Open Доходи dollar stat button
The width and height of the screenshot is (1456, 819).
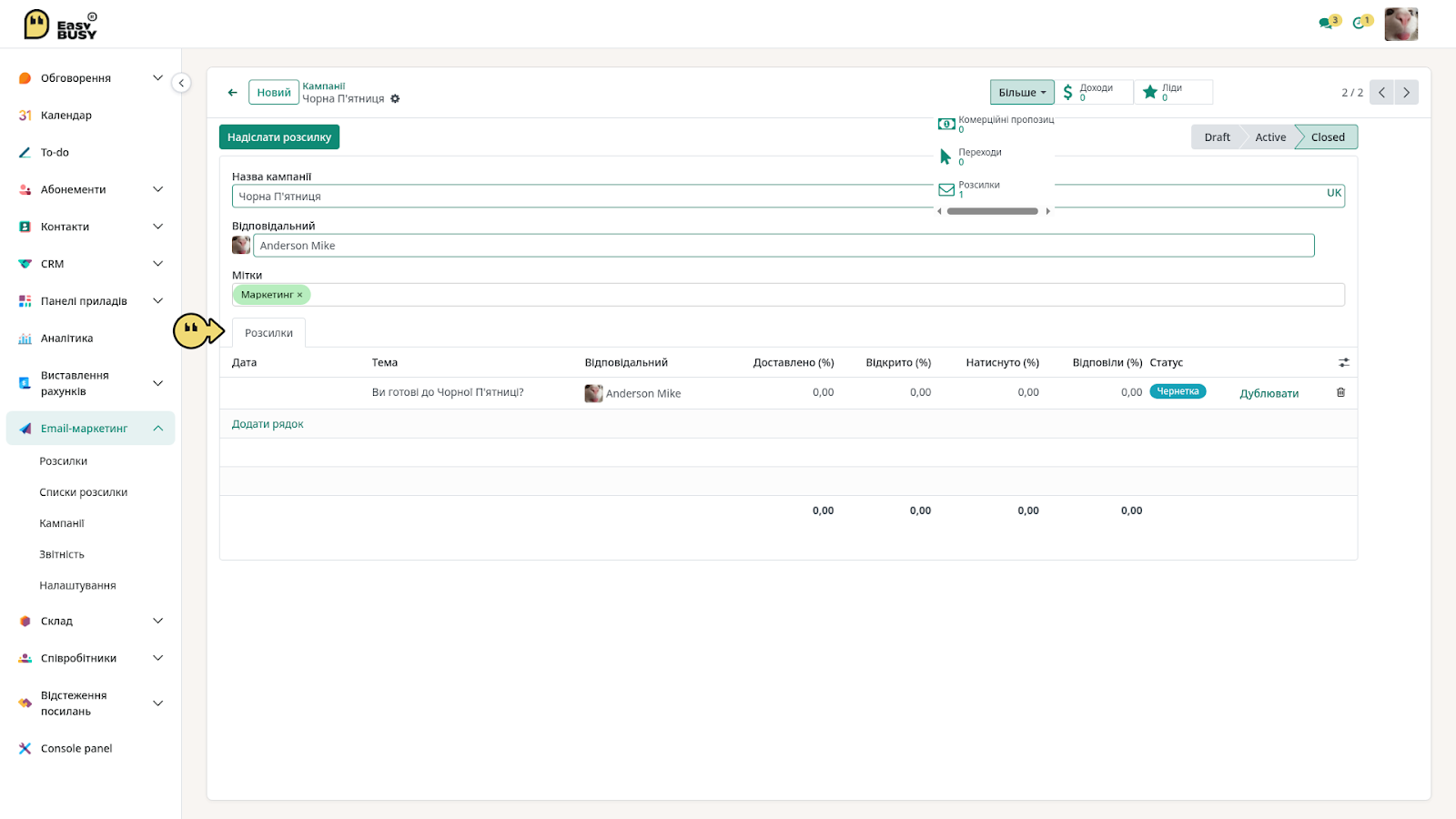click(x=1095, y=92)
